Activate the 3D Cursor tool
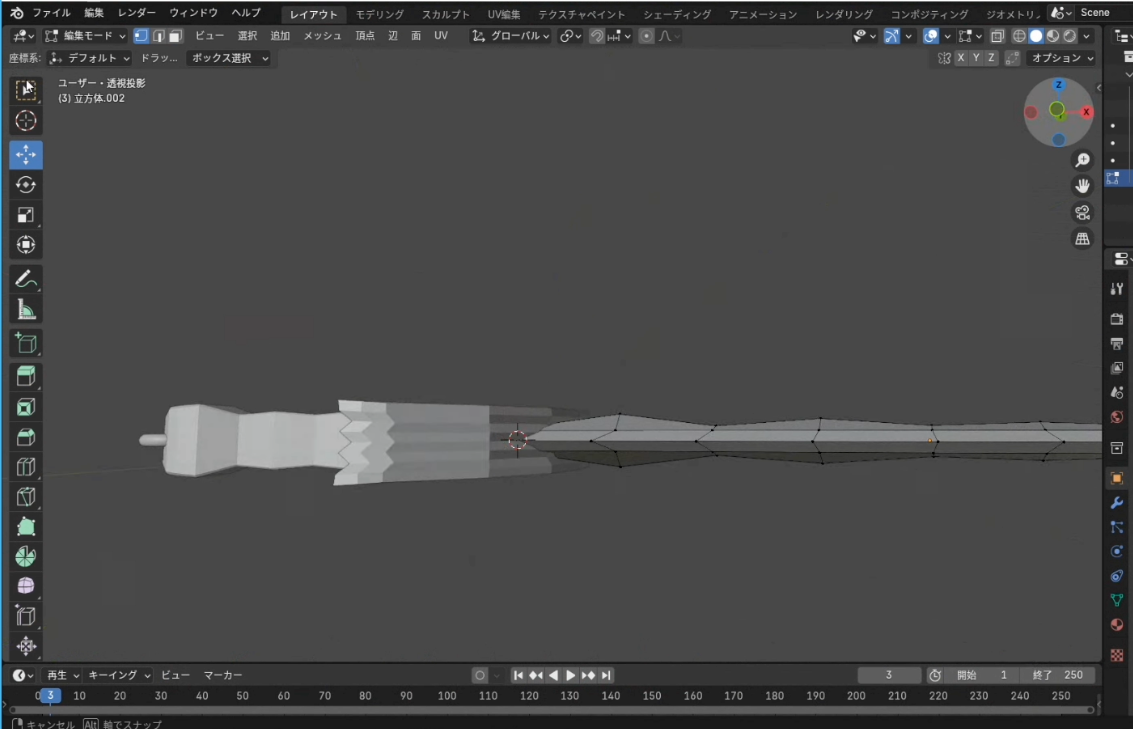This screenshot has height=729, width=1133. [26, 121]
